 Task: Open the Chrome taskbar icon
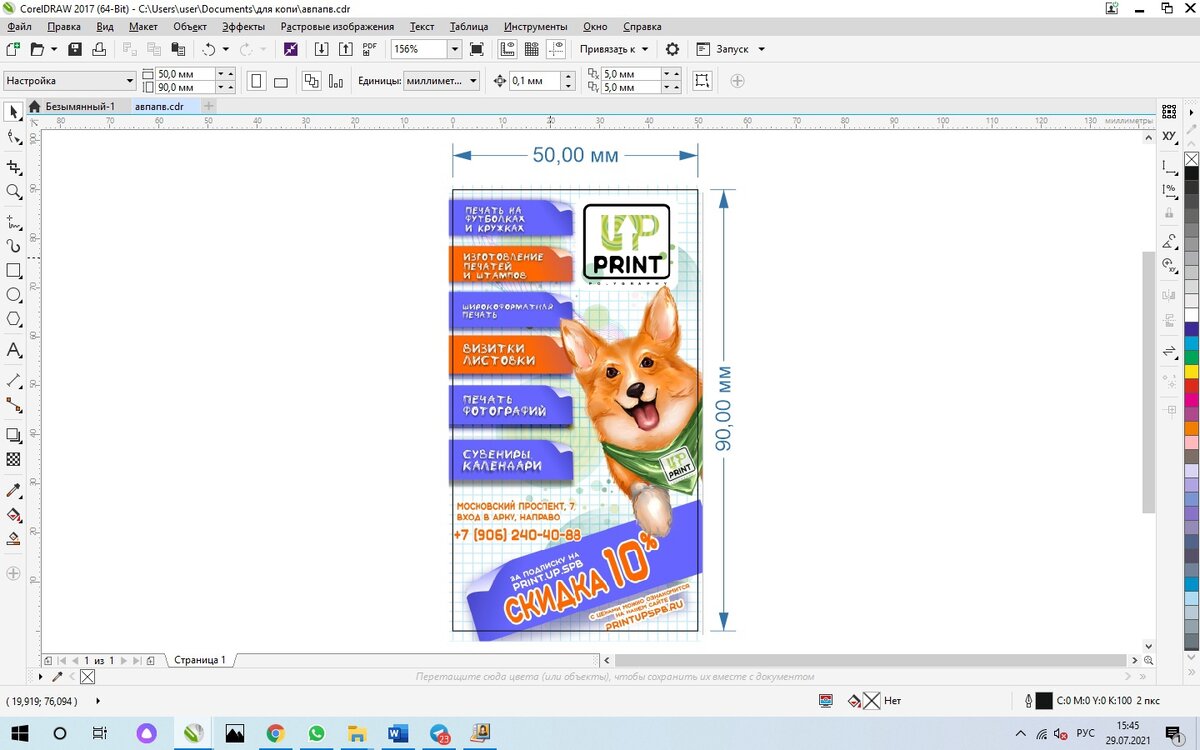tap(276, 733)
